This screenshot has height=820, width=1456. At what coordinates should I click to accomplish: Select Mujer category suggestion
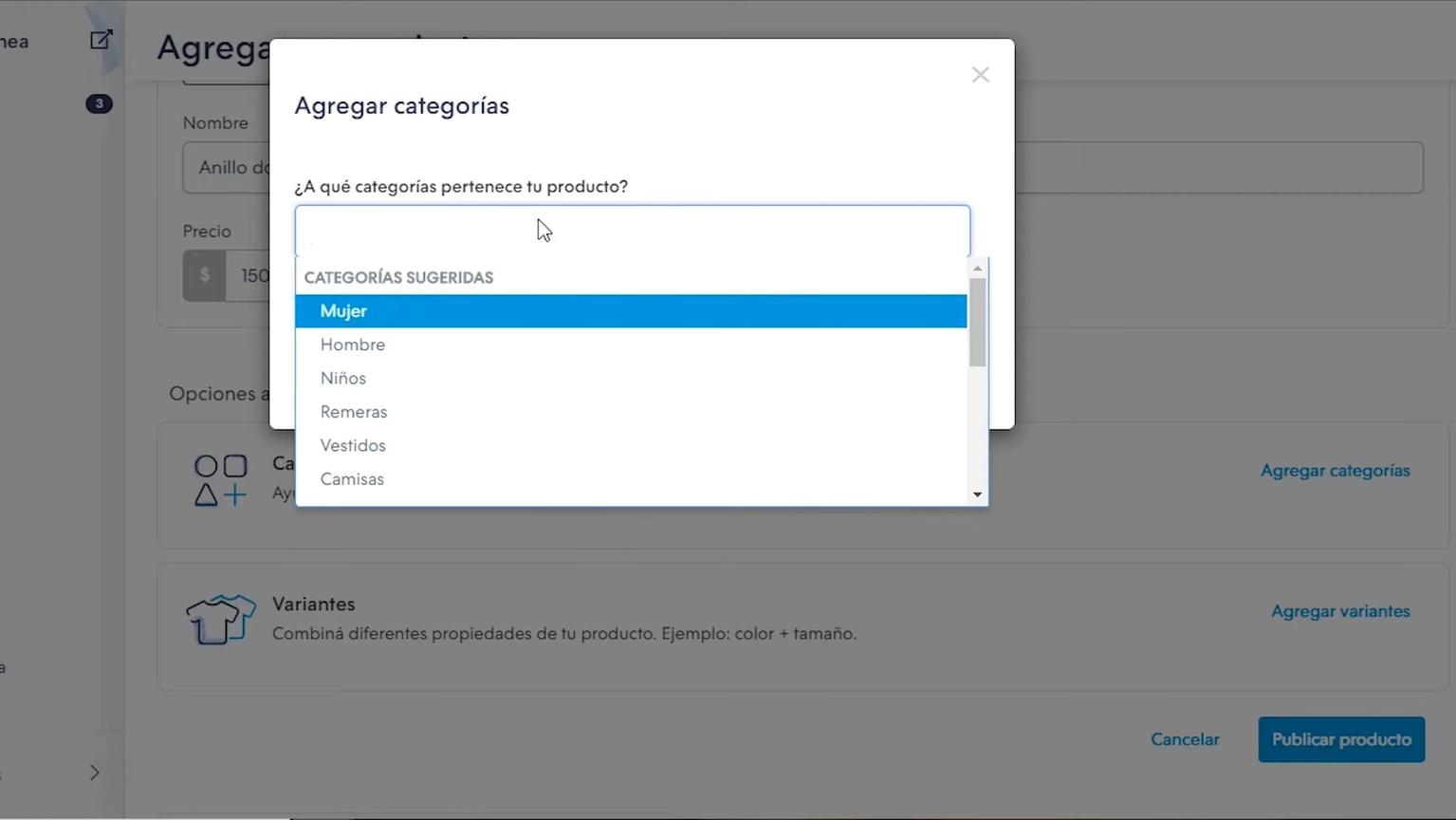point(631,311)
